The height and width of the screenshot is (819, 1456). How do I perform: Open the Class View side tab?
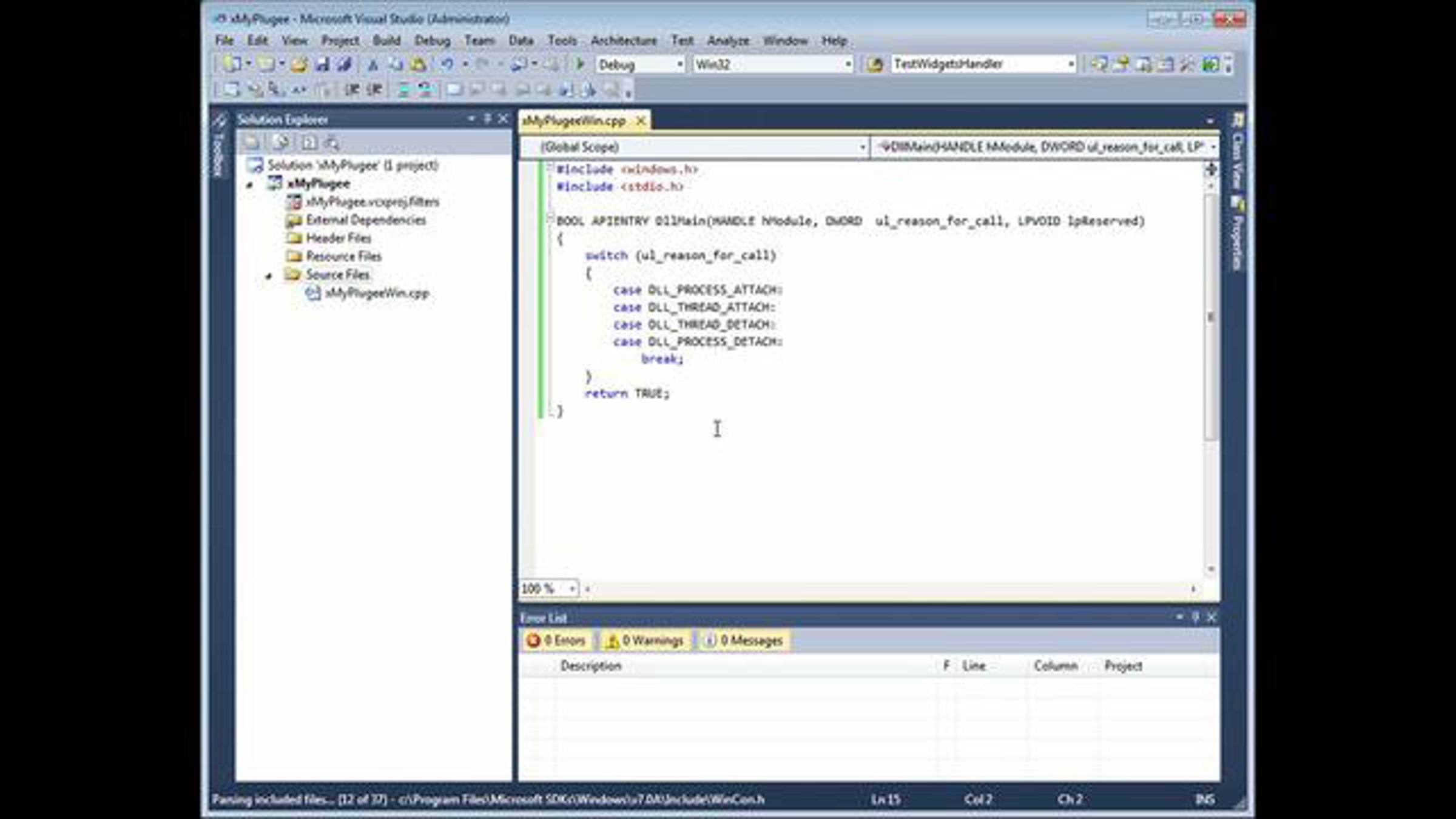[x=1238, y=152]
